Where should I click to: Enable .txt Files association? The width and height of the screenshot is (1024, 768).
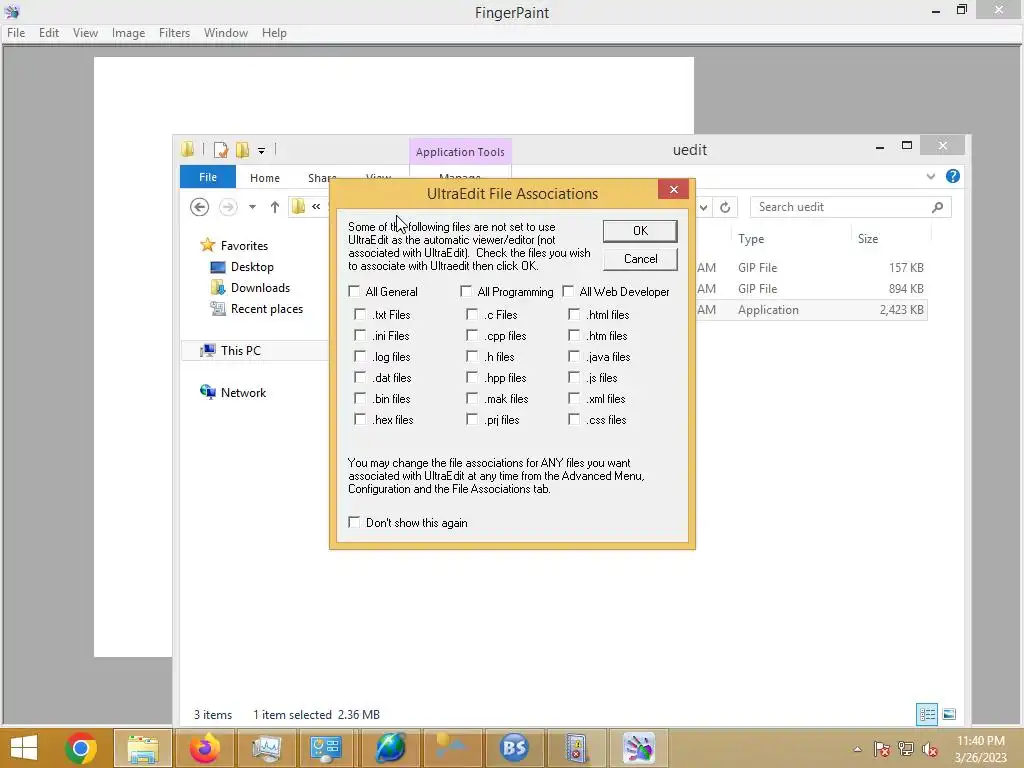click(x=360, y=314)
